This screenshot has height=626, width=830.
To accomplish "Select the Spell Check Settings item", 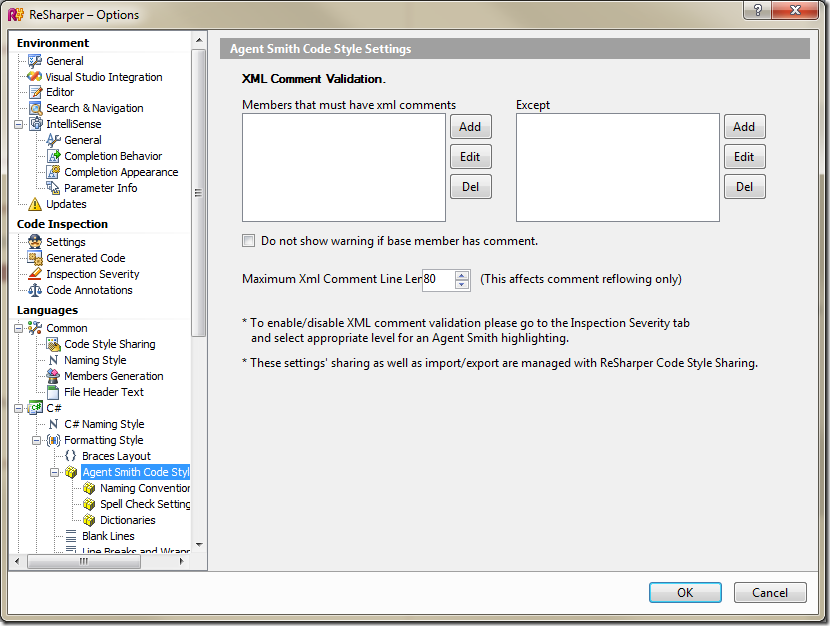I will [x=144, y=504].
